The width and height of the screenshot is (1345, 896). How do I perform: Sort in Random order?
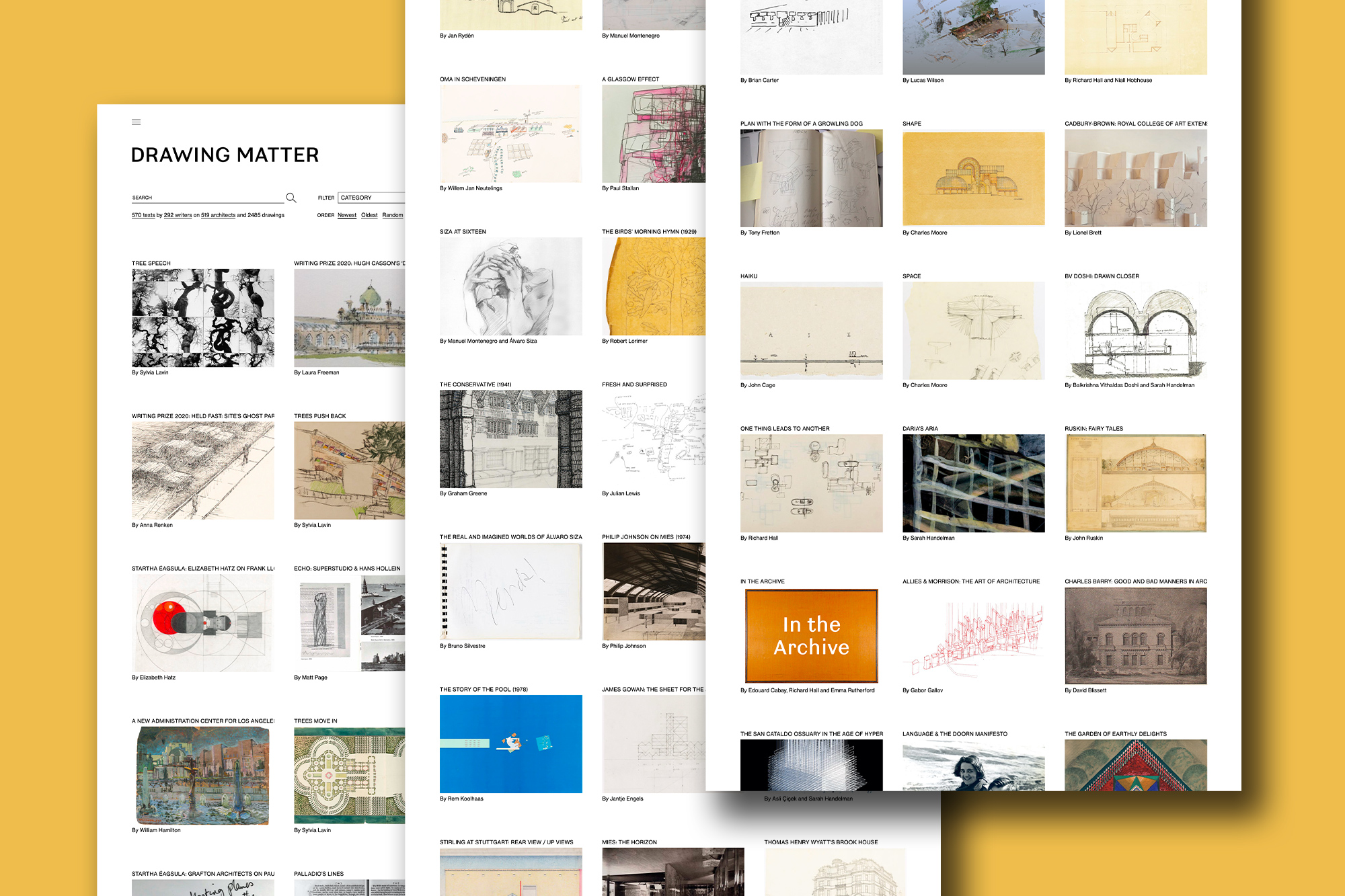coord(393,215)
